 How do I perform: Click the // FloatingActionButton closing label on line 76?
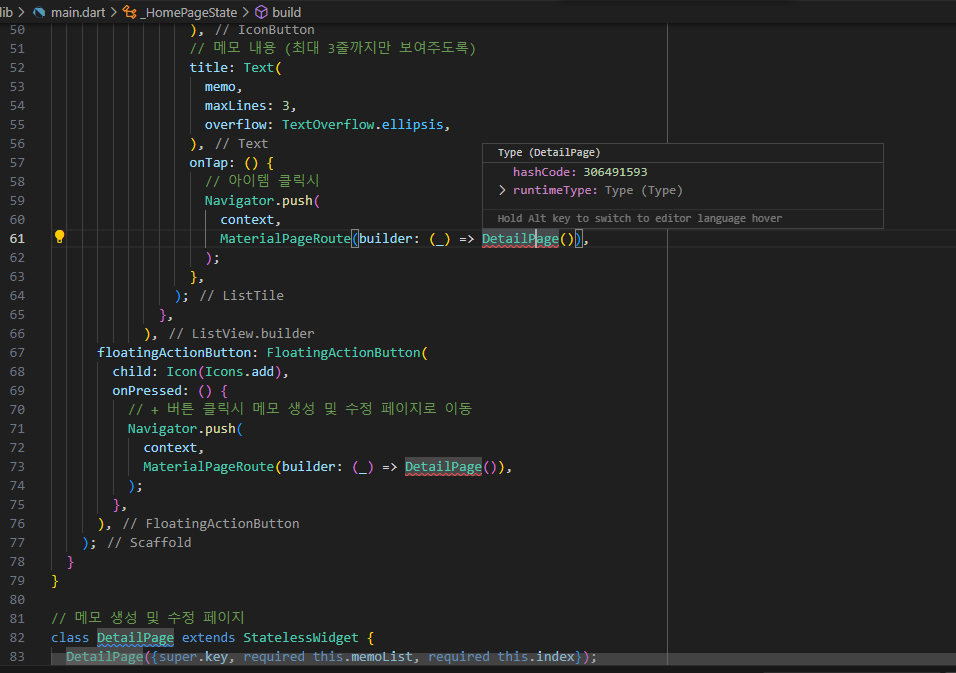click(211, 524)
